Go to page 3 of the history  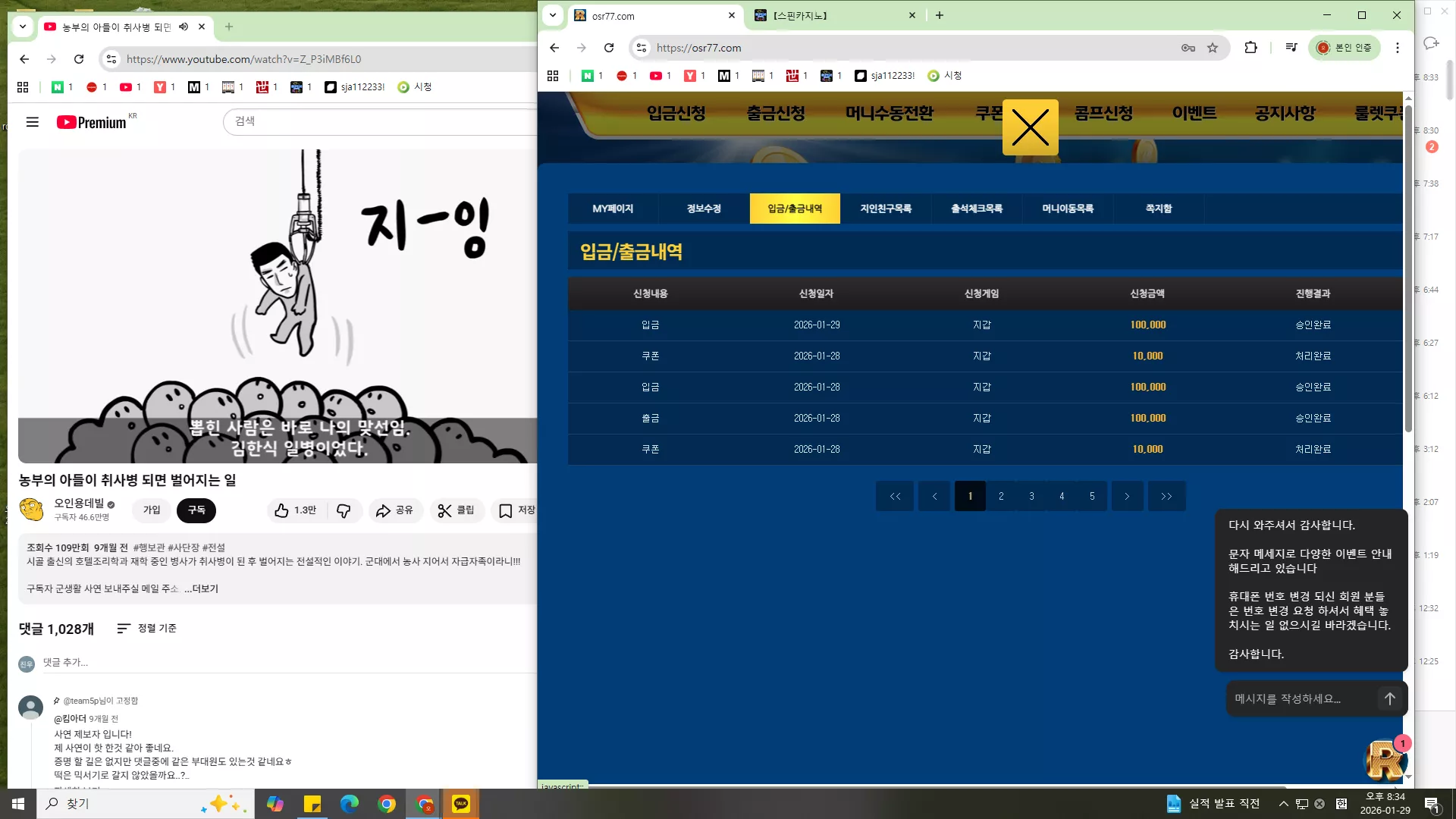click(1031, 496)
